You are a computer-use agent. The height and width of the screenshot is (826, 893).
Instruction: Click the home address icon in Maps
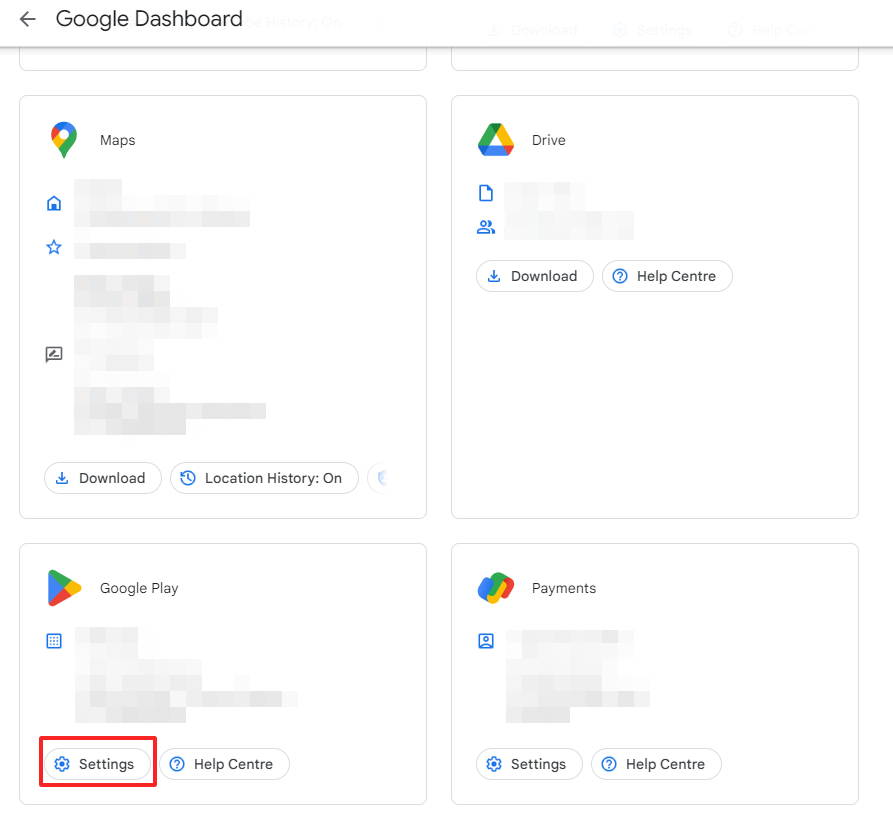pyautogui.click(x=54, y=203)
